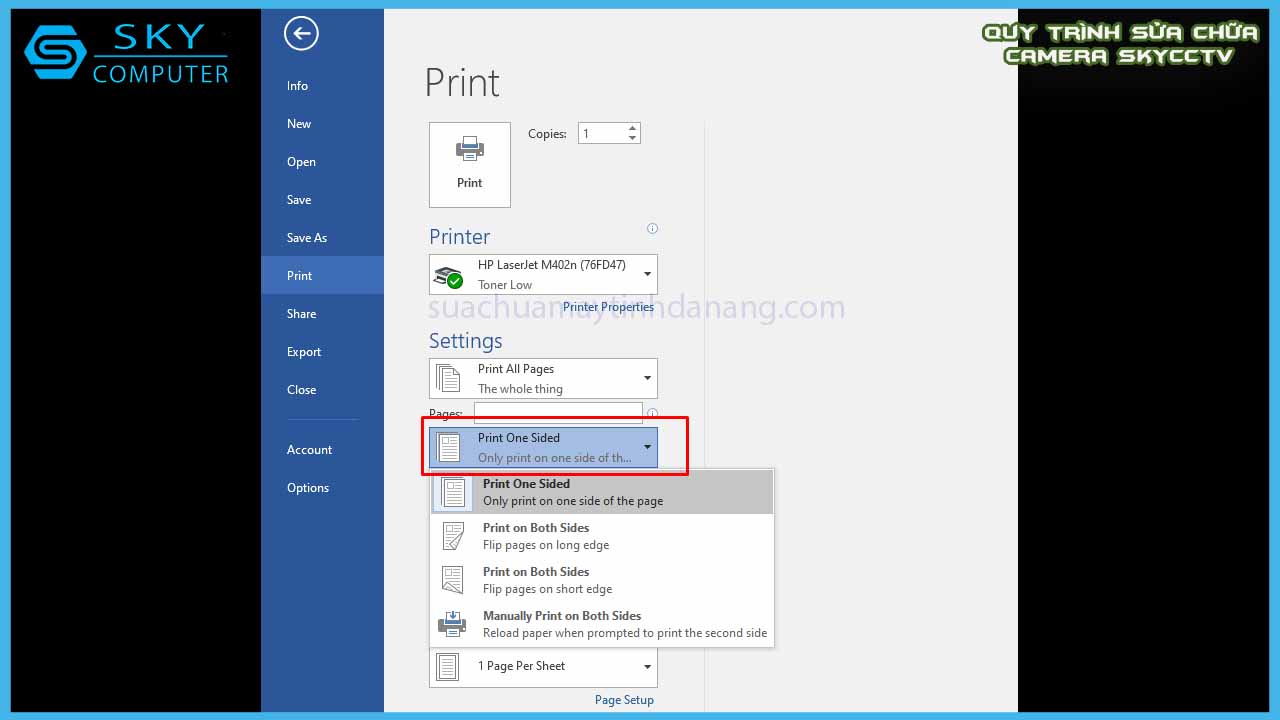1280x720 pixels.
Task: Open the 1 Page Per Sheet dropdown
Action: point(543,666)
